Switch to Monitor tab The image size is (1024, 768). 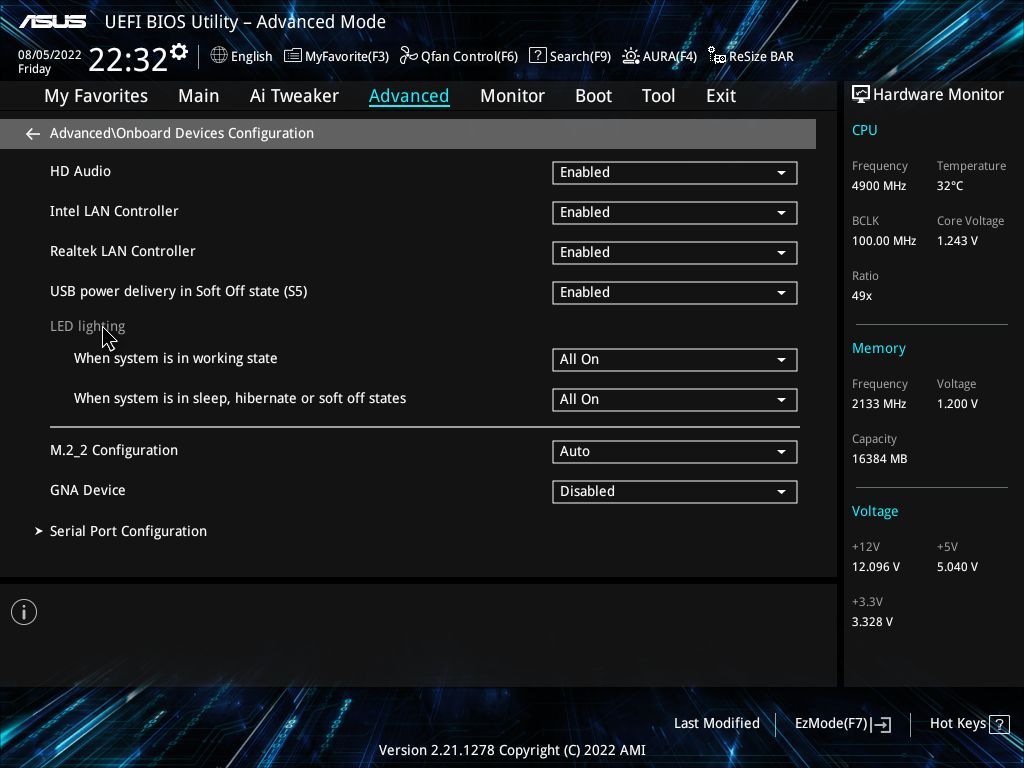point(512,96)
